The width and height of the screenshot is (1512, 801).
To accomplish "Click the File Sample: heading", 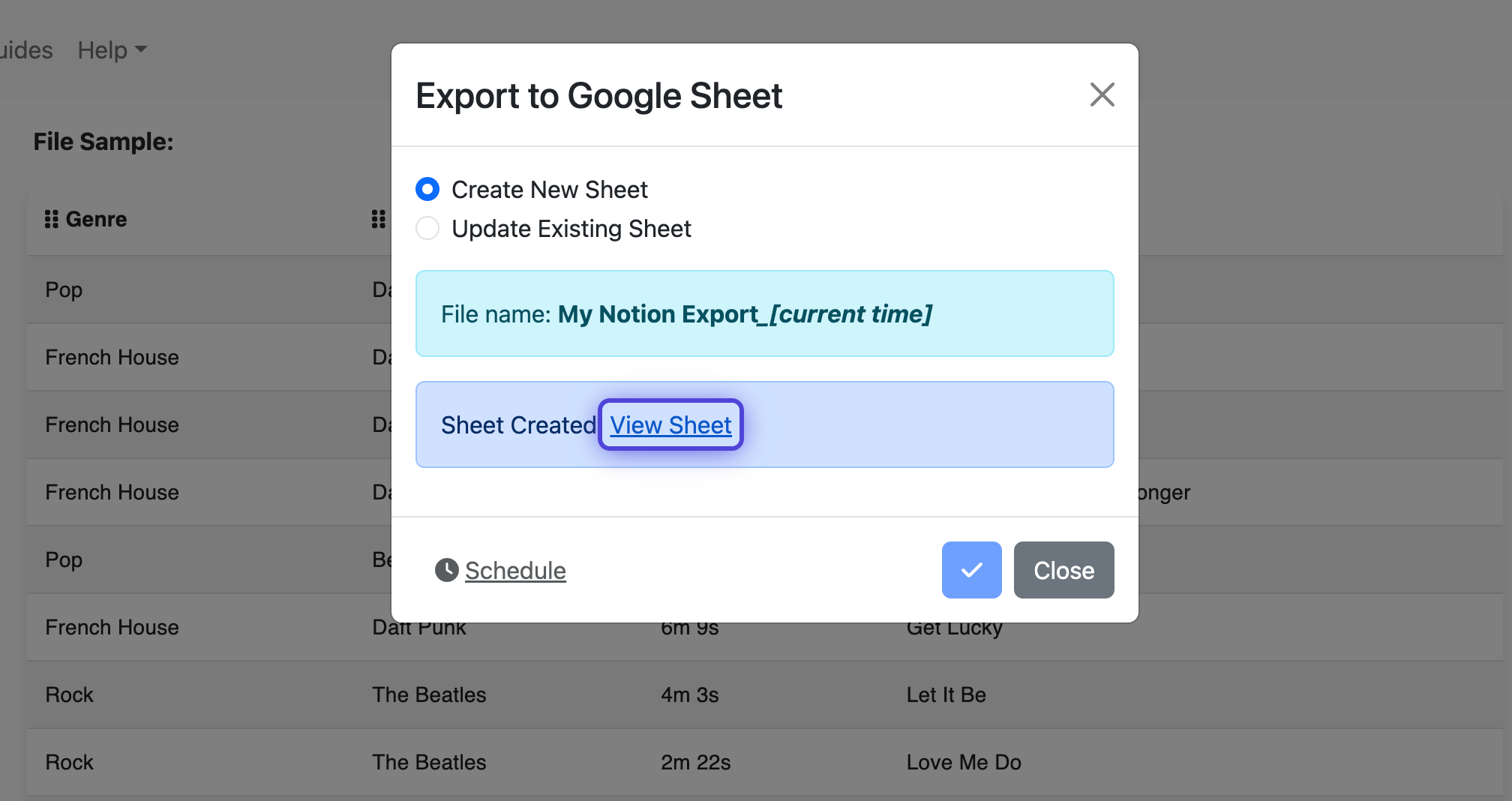I will (103, 142).
